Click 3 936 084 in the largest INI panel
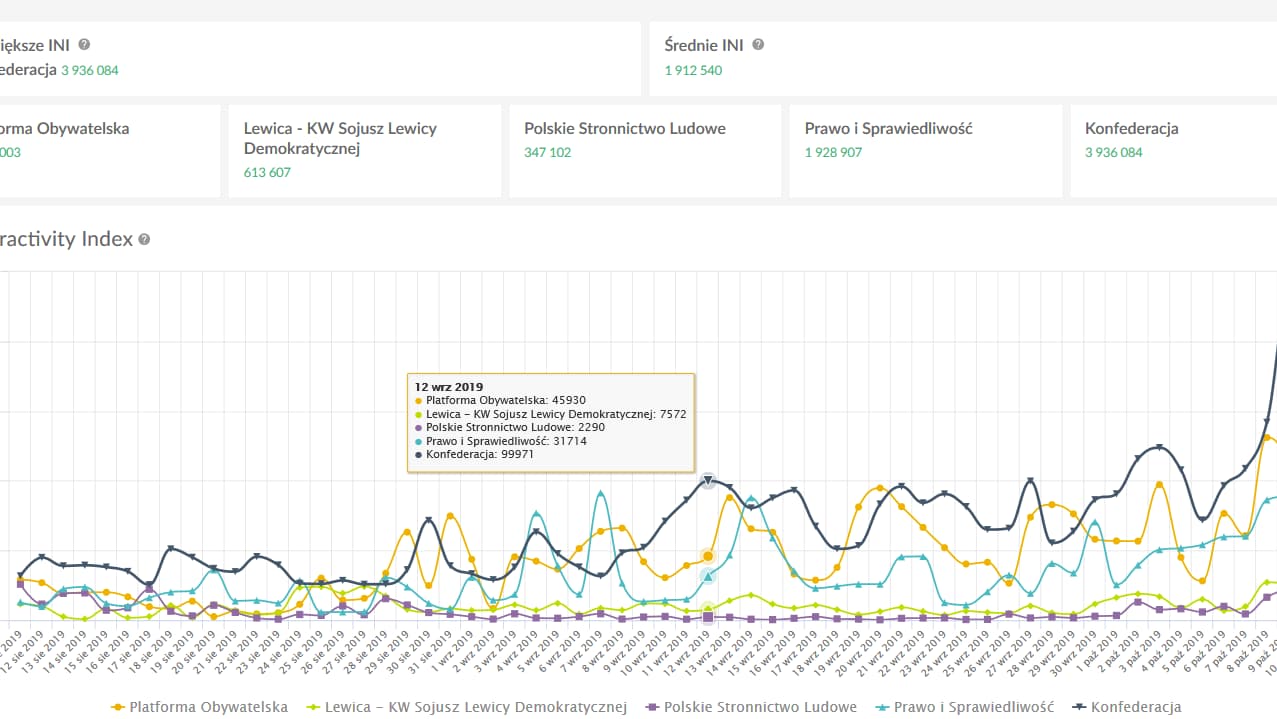This screenshot has width=1277, height=719. [x=90, y=71]
